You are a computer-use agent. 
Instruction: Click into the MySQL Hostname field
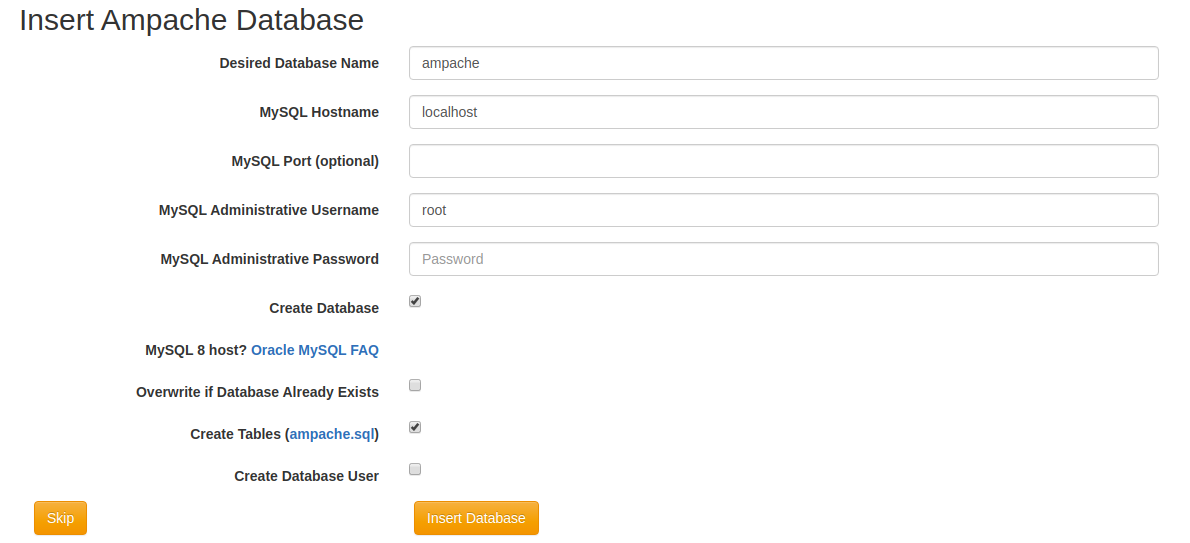click(x=783, y=112)
